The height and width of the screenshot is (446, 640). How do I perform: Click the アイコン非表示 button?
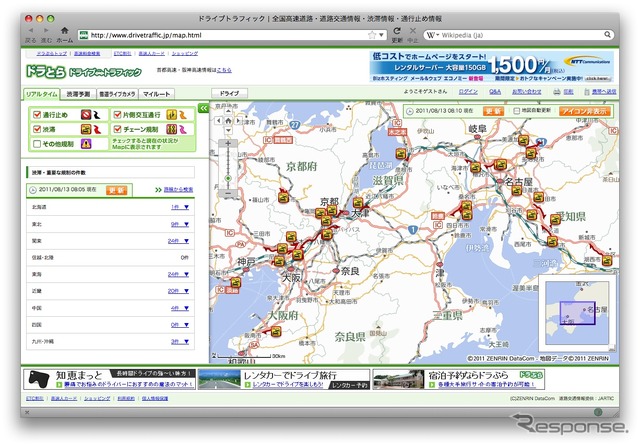(x=584, y=111)
